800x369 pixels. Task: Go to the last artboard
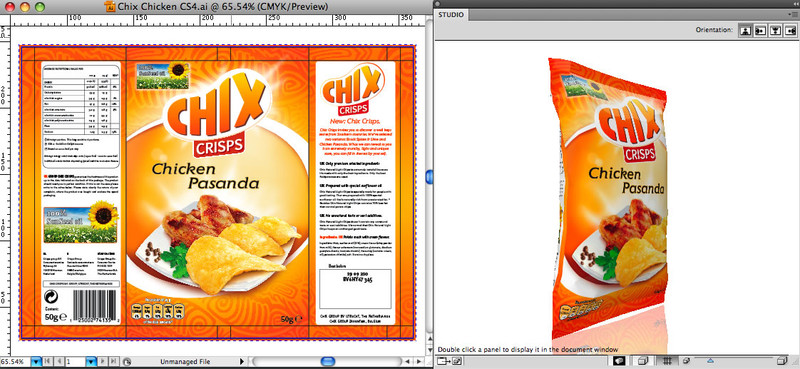click(x=113, y=361)
